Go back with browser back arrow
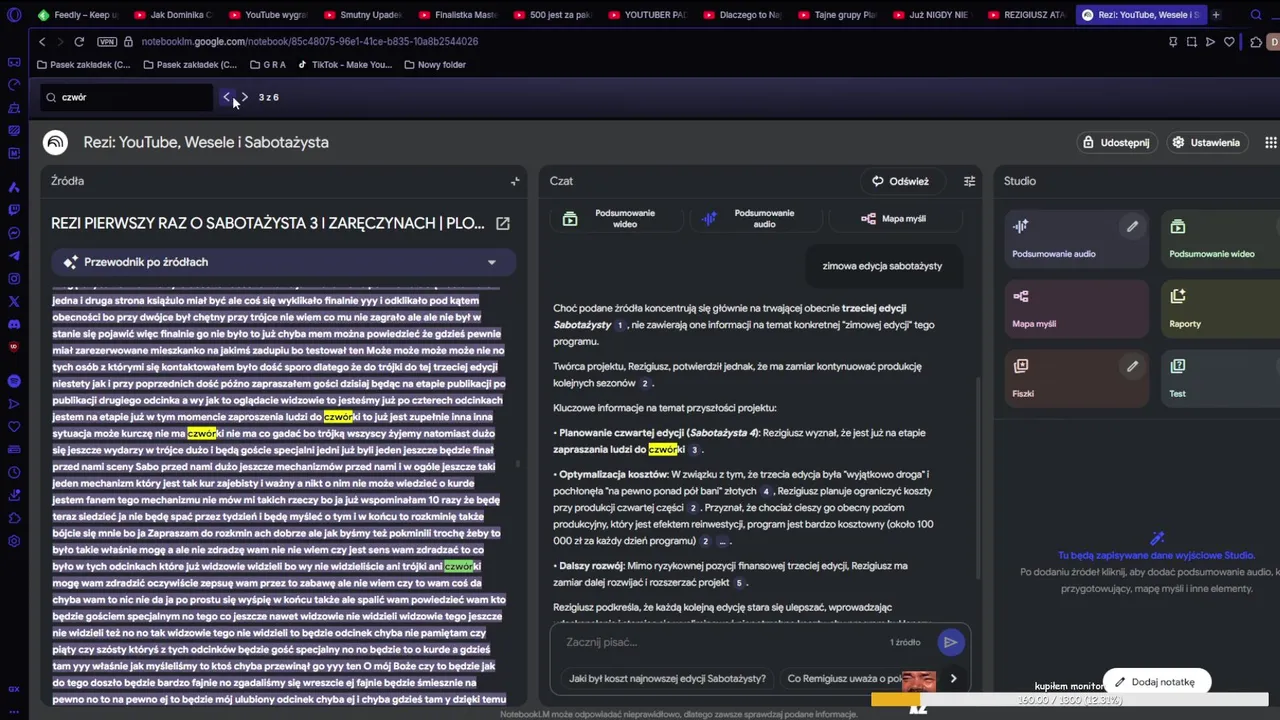 pyautogui.click(x=42, y=42)
